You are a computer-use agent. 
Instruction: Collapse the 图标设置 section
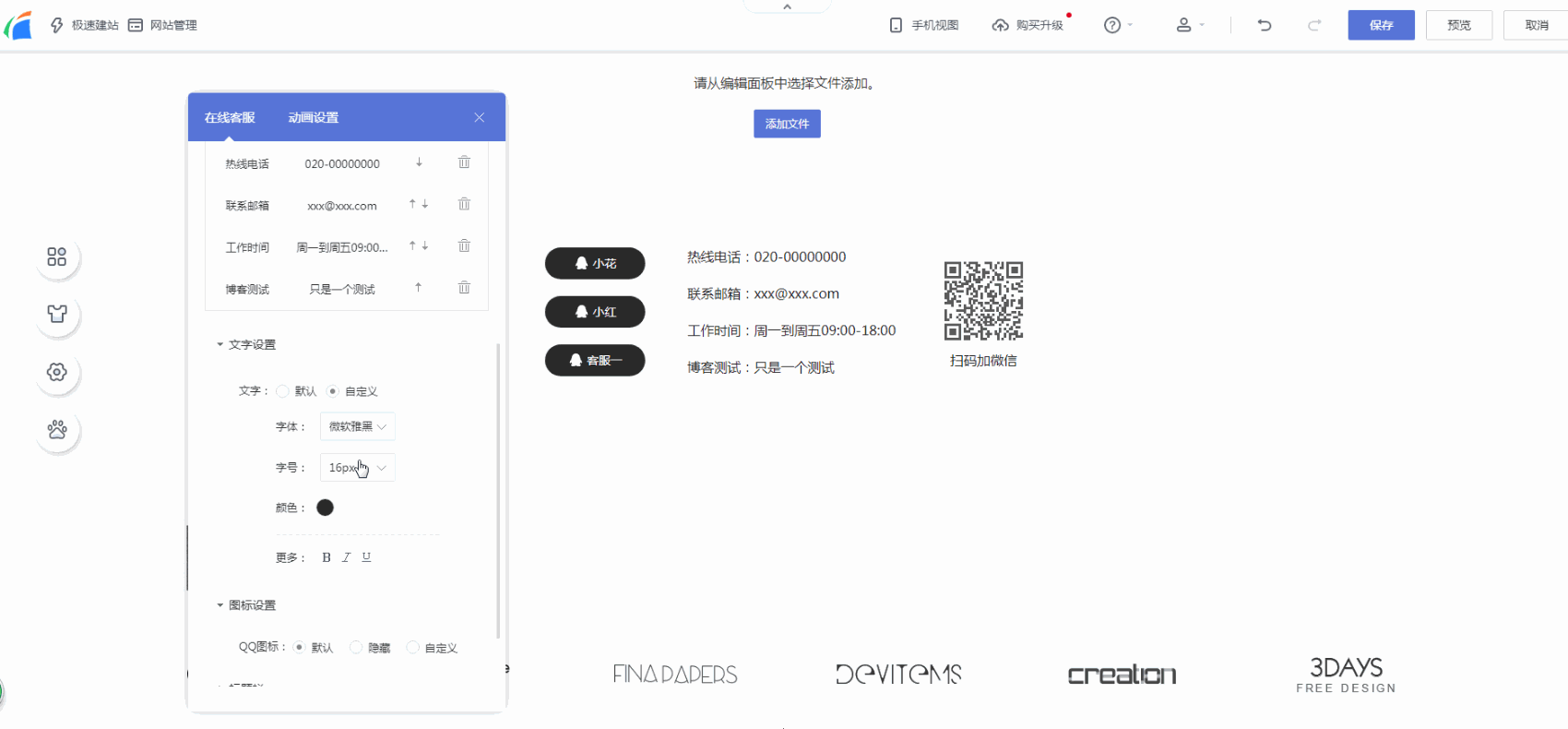tap(246, 605)
